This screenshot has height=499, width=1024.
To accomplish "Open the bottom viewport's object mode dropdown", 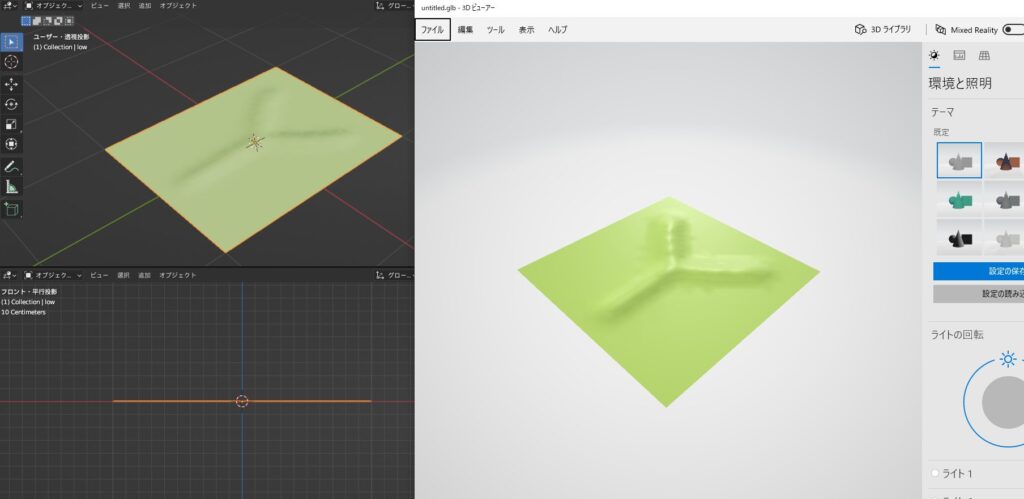I will point(59,274).
